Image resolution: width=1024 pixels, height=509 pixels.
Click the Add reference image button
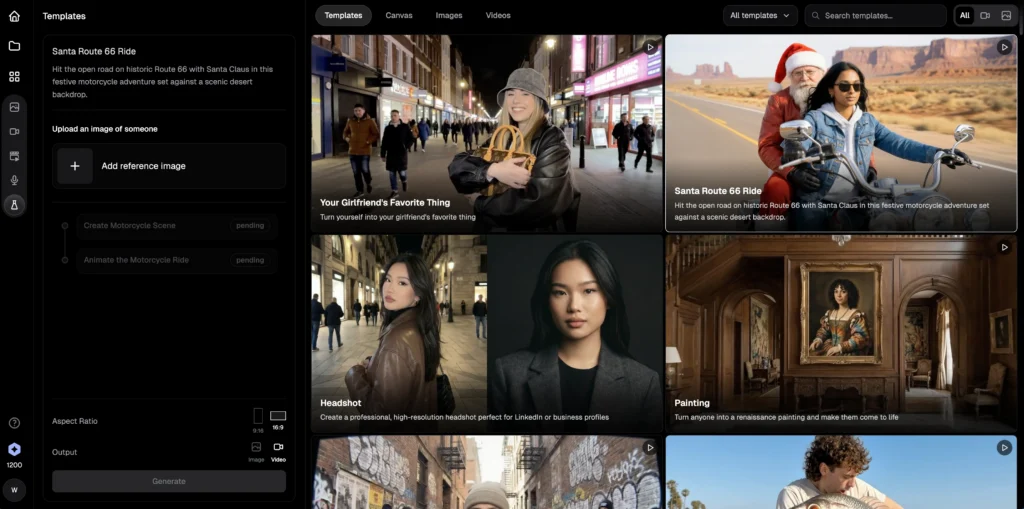(169, 166)
